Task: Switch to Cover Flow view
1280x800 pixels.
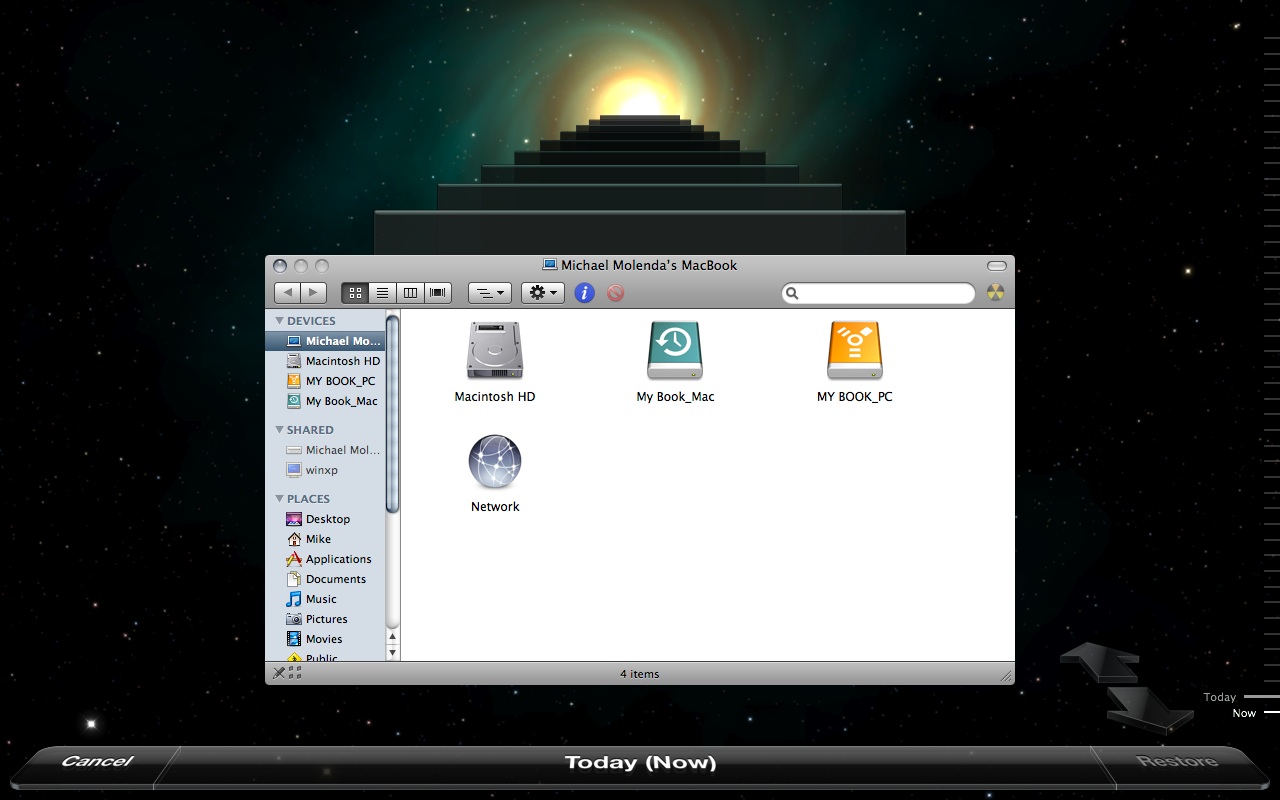Action: coord(438,293)
